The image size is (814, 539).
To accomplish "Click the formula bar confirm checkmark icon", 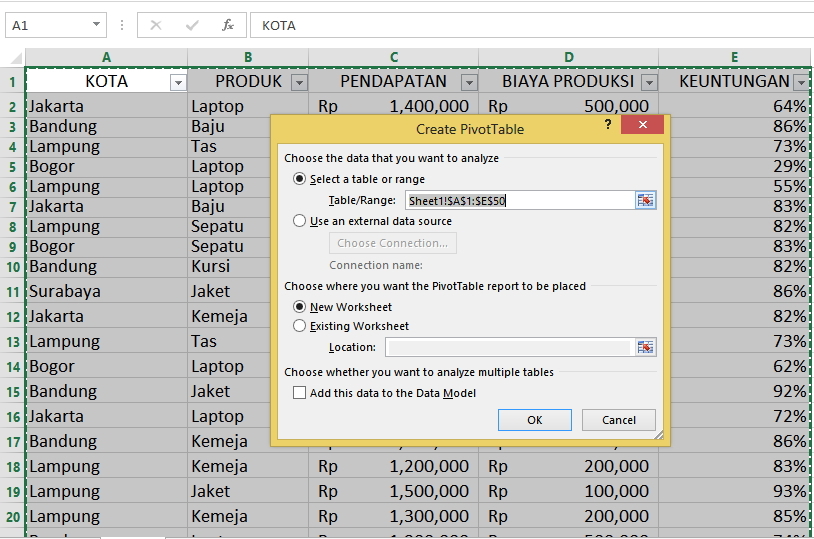I will pyautogui.click(x=192, y=25).
